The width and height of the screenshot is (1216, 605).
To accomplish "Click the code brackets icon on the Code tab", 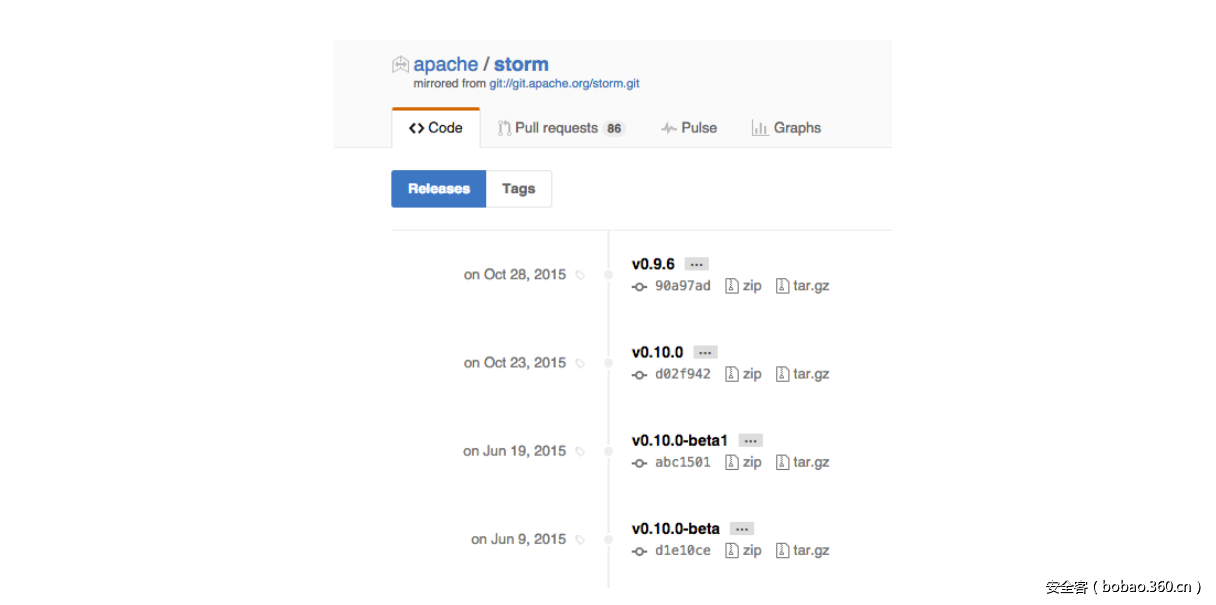I will pyautogui.click(x=418, y=128).
